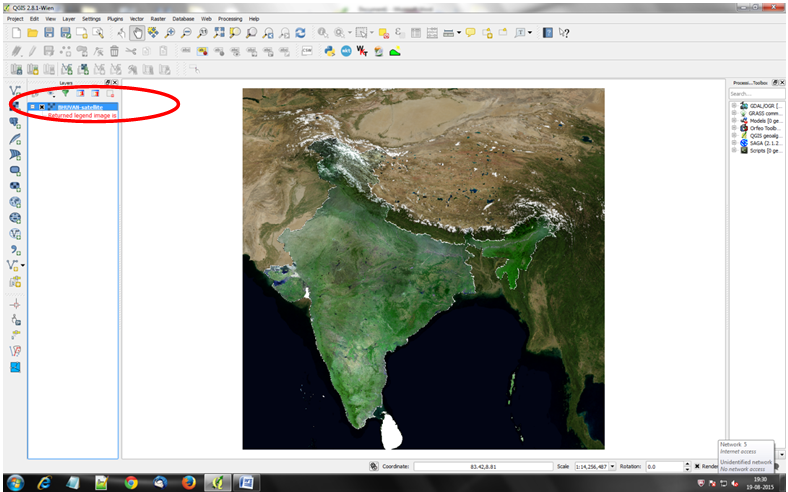Click the WKT plugin icon
The width and height of the screenshot is (788, 492).
coord(362,51)
